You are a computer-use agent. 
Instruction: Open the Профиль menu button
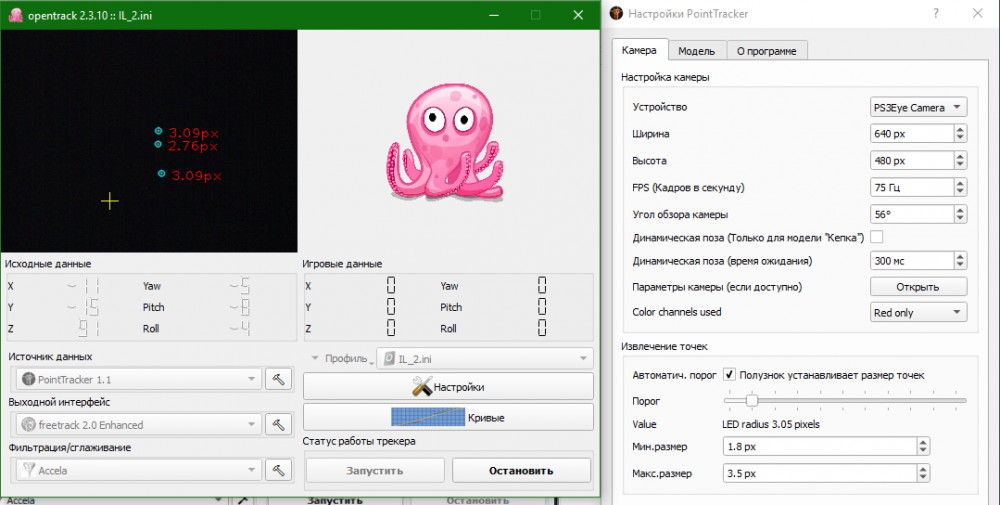(338, 358)
